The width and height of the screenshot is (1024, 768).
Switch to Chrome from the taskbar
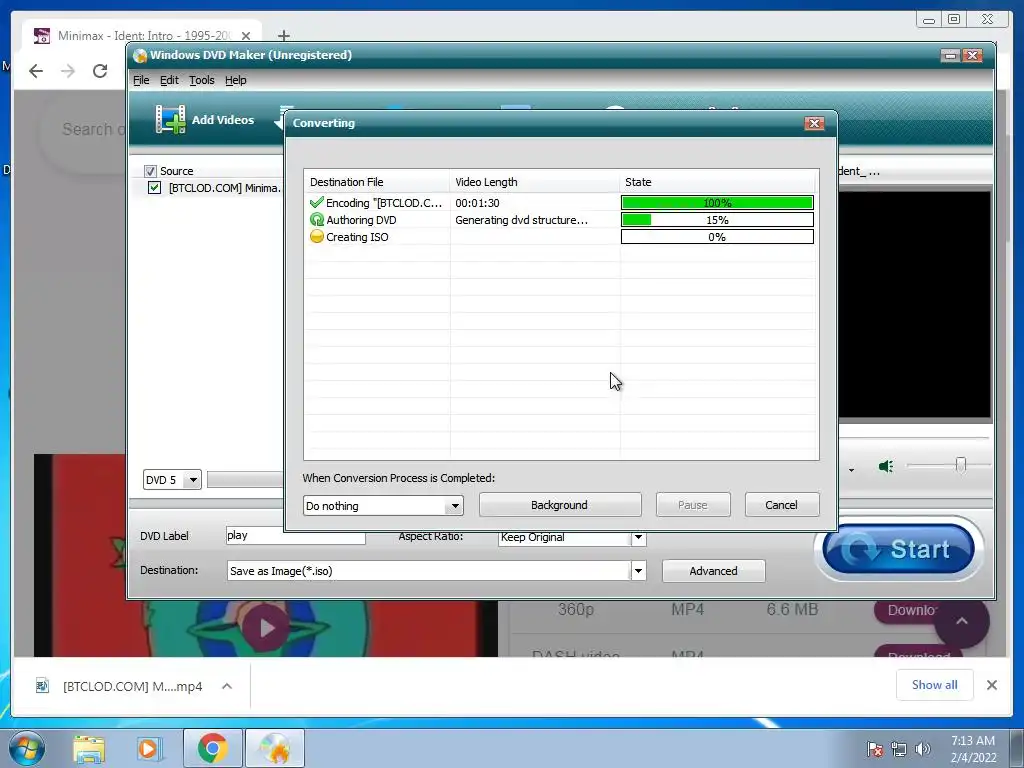tap(212, 748)
